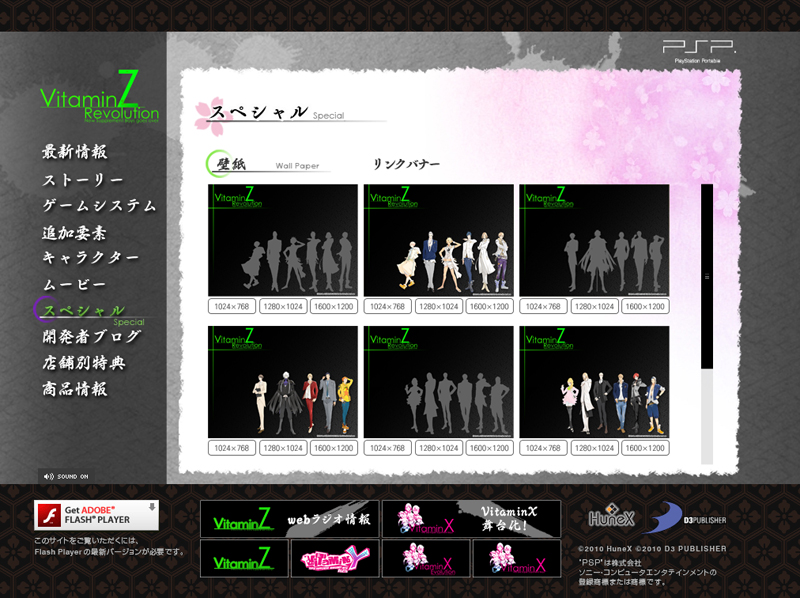This screenshot has height=598, width=800.
Task: Toggle the SOUND ON speaker control
Action: pyautogui.click(x=66, y=477)
